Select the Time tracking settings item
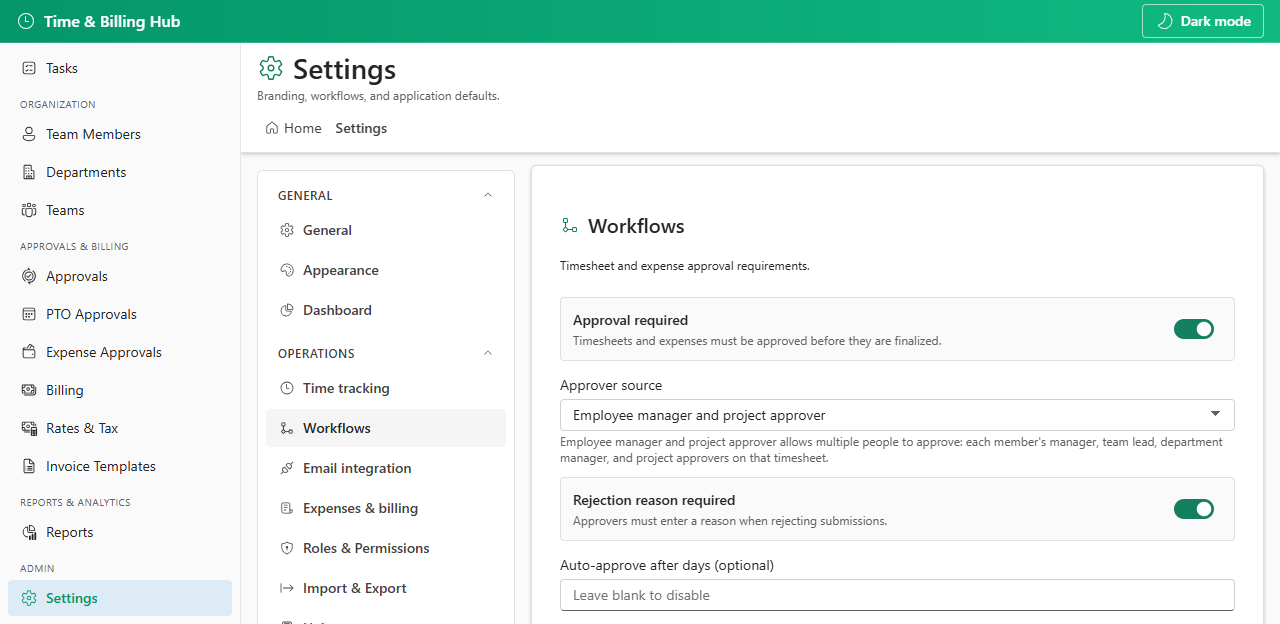The image size is (1280, 624). (x=386, y=388)
